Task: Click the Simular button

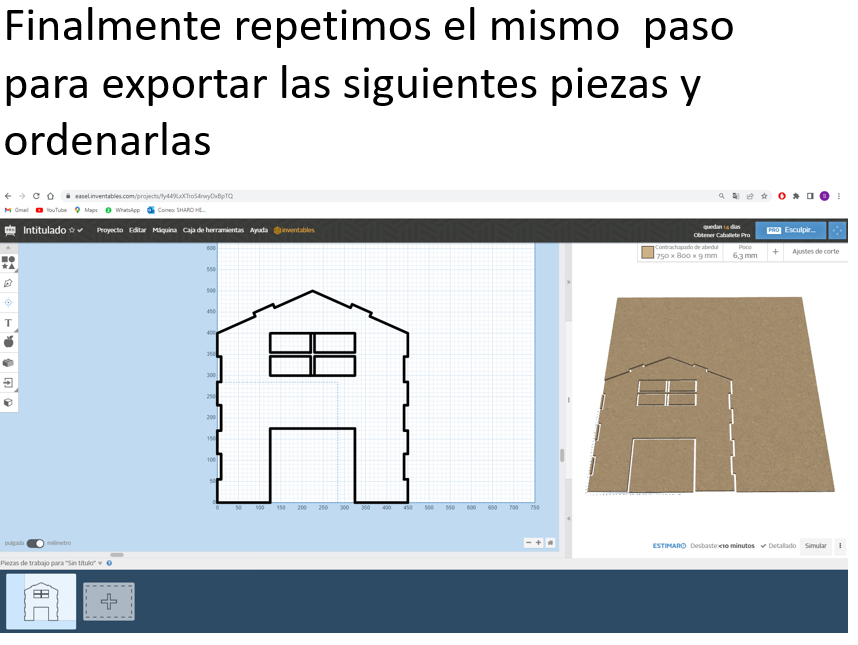Action: (x=816, y=546)
